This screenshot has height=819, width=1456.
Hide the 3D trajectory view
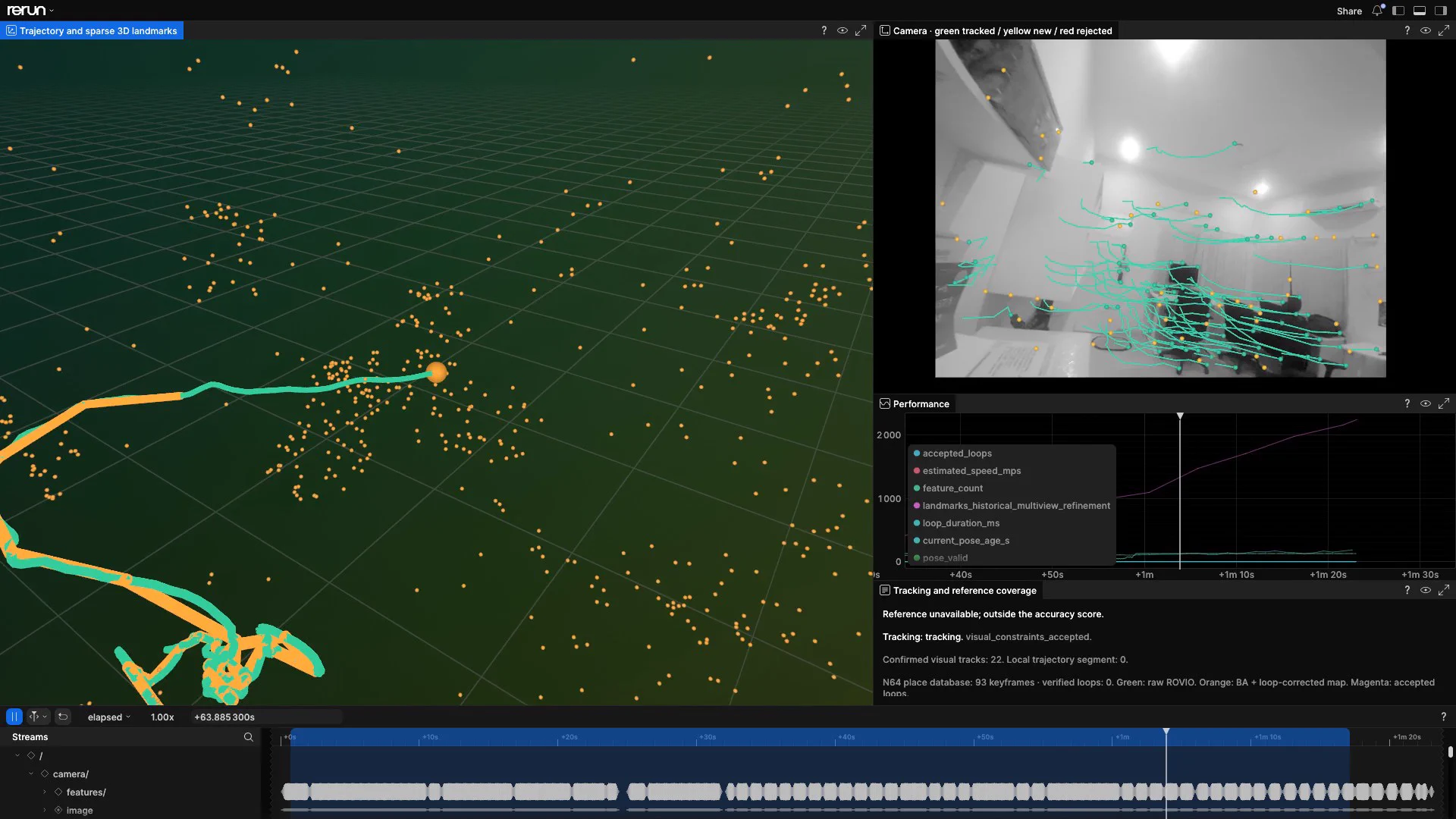coord(843,30)
